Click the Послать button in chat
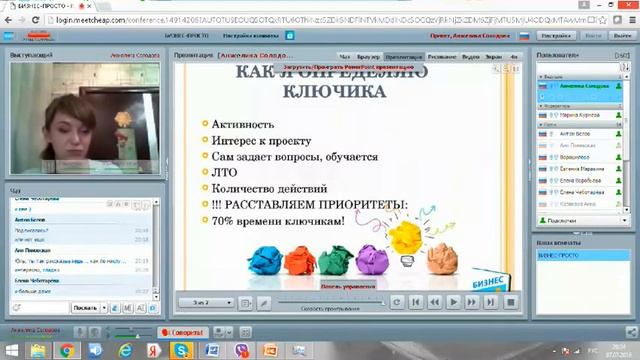The width and height of the screenshot is (640, 360). pos(85,308)
